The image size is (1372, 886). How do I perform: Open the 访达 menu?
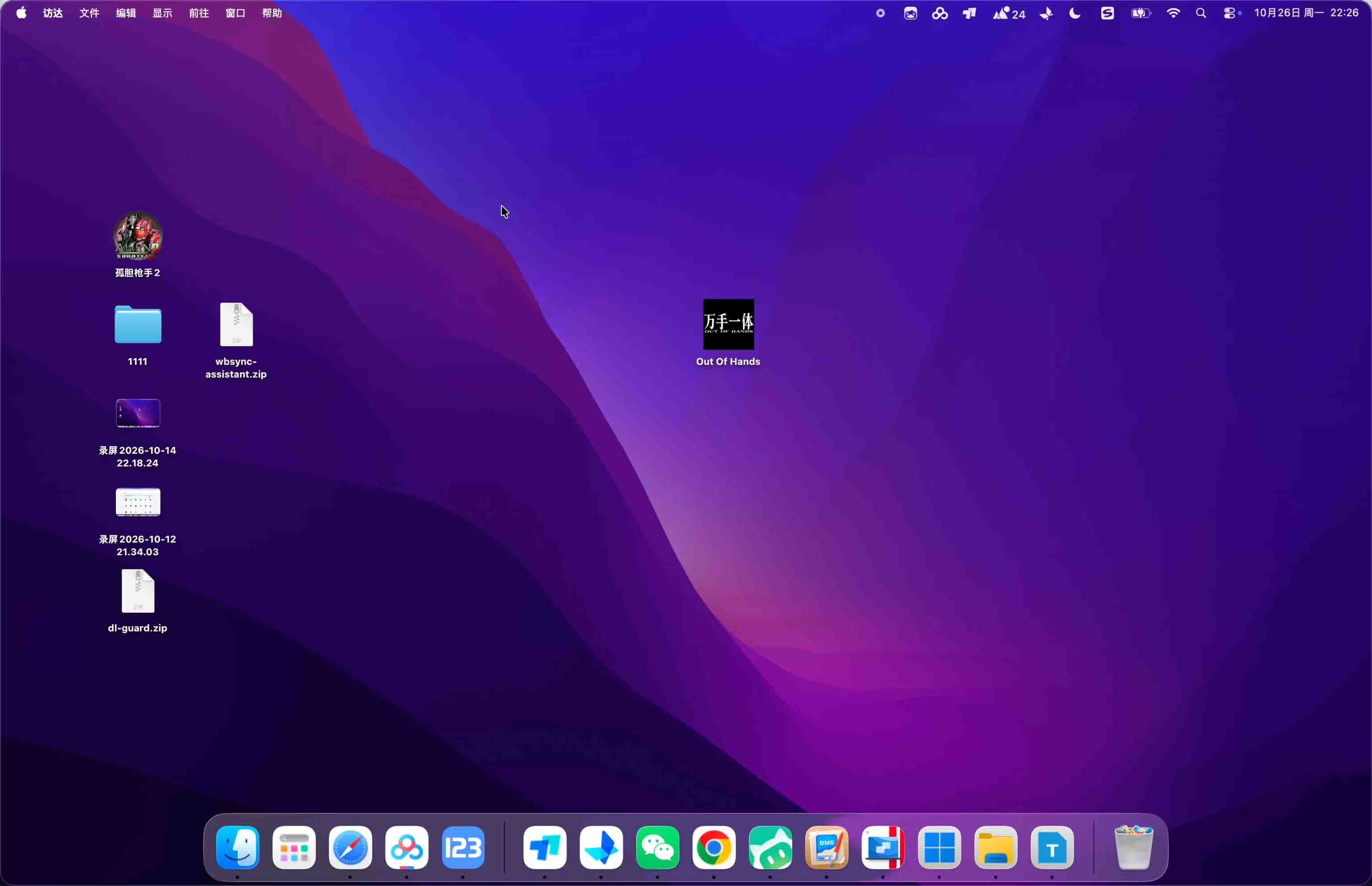(x=53, y=13)
